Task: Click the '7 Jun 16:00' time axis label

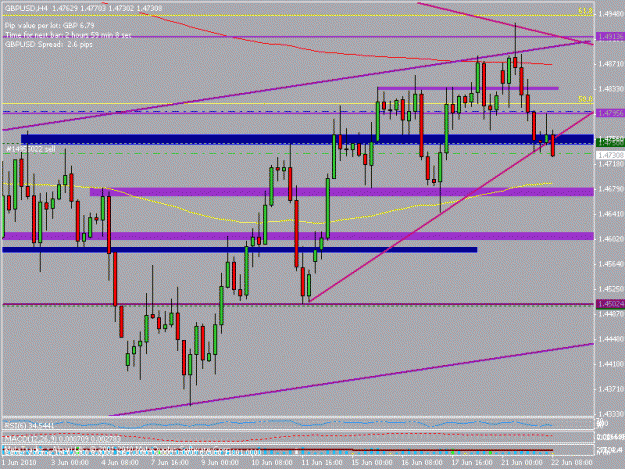Action: pos(170,463)
